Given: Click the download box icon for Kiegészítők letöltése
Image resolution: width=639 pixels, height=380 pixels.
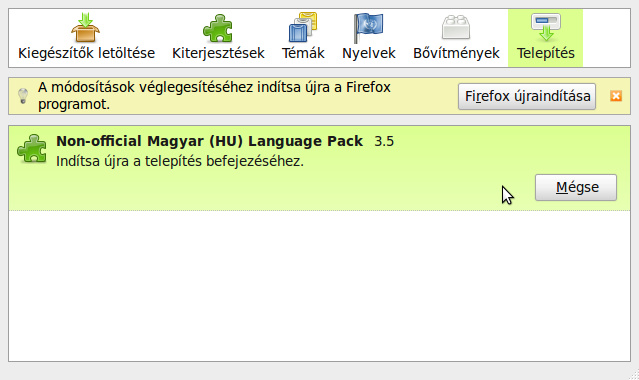Looking at the screenshot, I should click(85, 27).
